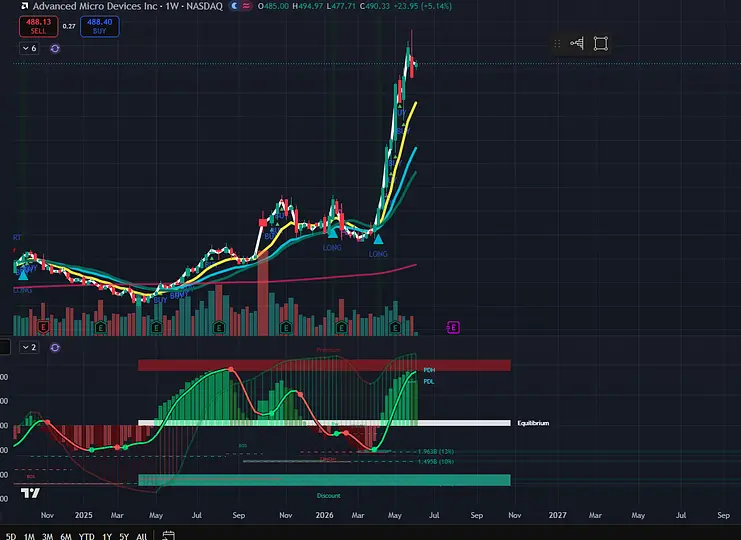The width and height of the screenshot is (741, 540).
Task: Click the red 488.13 SELL button
Action: pos(39,26)
